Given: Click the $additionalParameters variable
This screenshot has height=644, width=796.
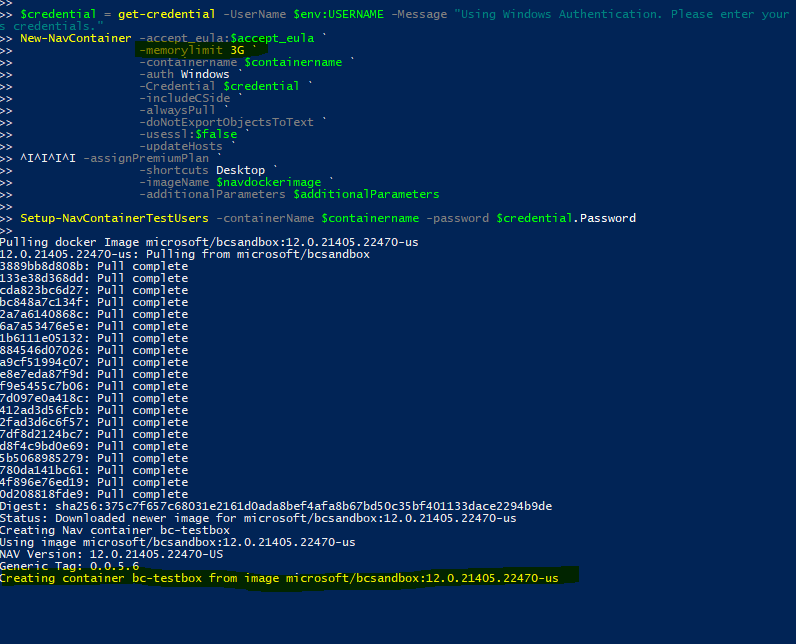Looking at the screenshot, I should 366,194.
